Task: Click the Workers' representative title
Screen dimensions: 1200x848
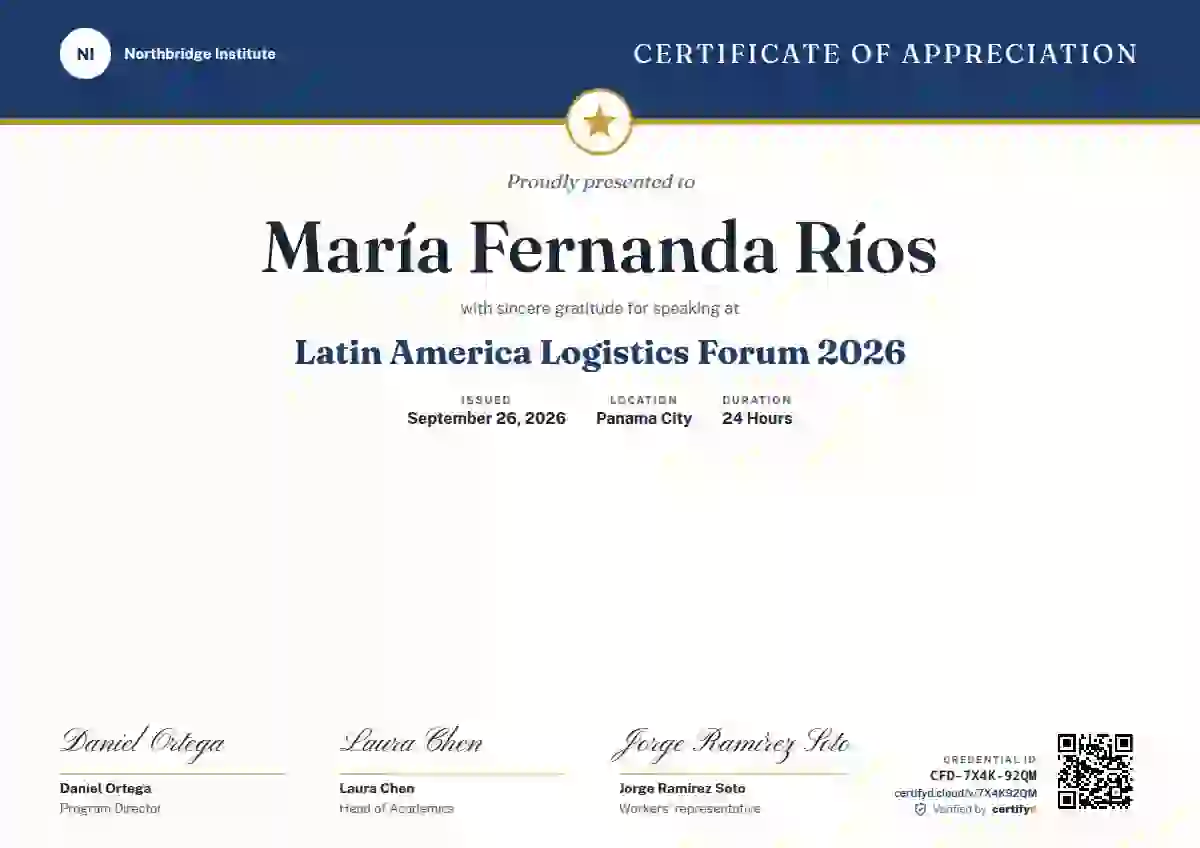Action: click(689, 808)
